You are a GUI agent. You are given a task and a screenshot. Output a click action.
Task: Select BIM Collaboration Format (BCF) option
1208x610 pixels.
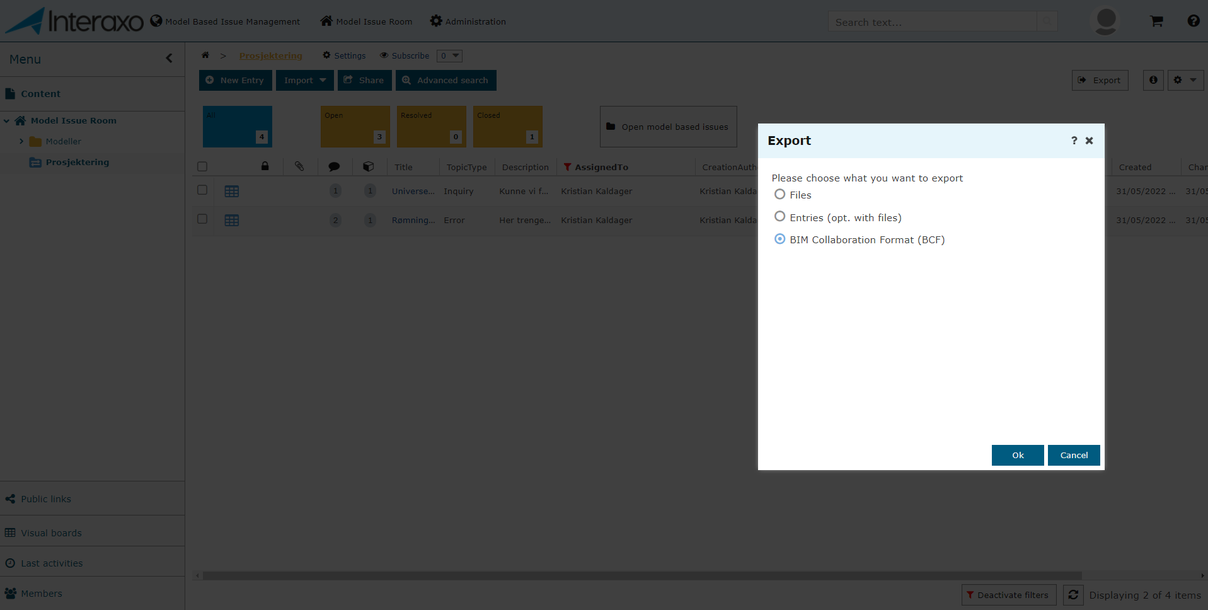780,240
